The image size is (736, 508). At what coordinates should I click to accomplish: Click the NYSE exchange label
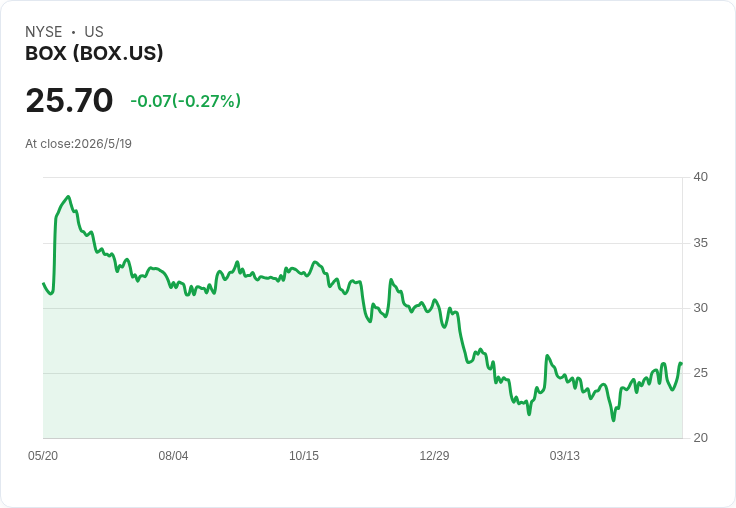pyautogui.click(x=44, y=32)
